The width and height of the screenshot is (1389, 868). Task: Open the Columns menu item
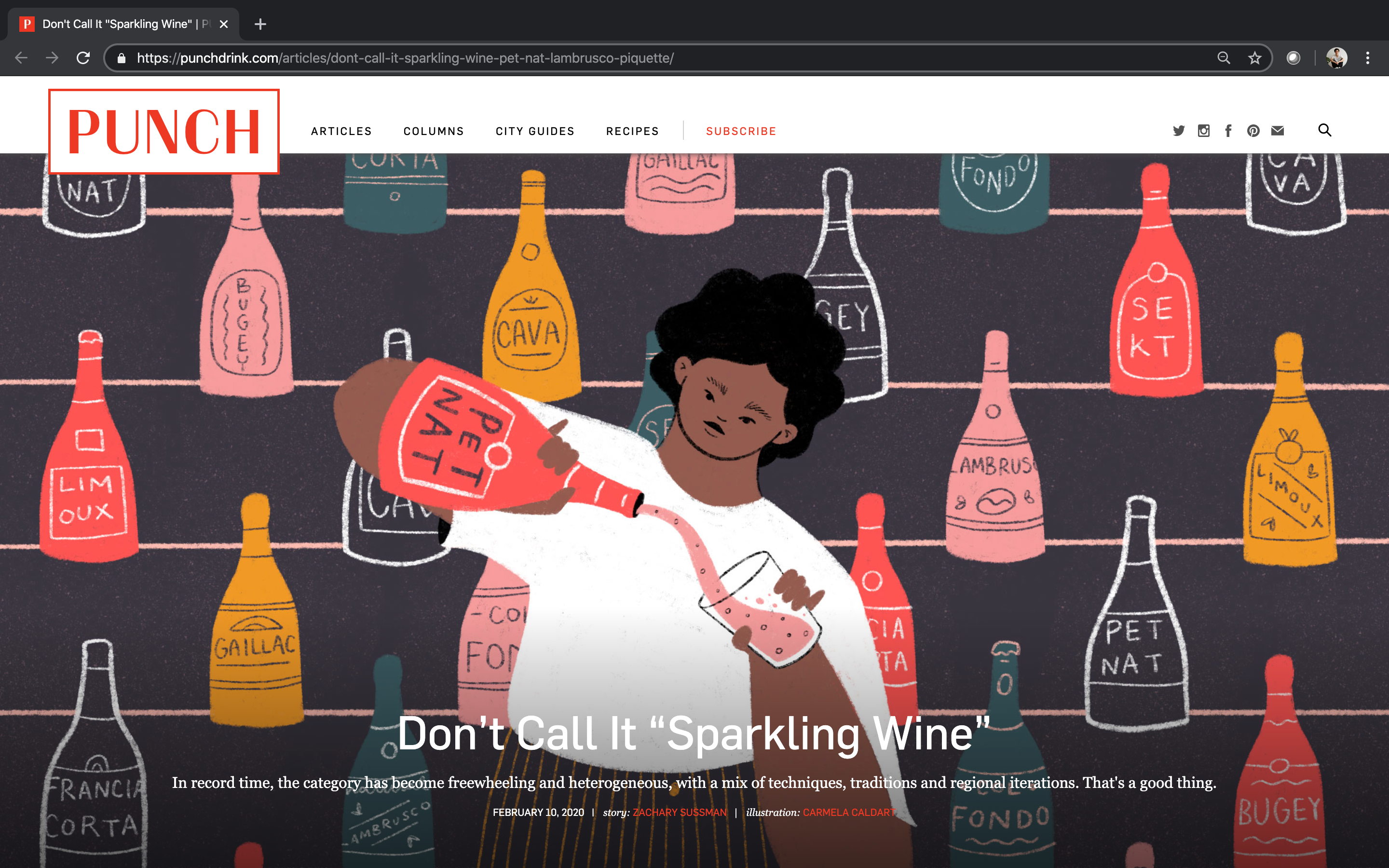(434, 132)
